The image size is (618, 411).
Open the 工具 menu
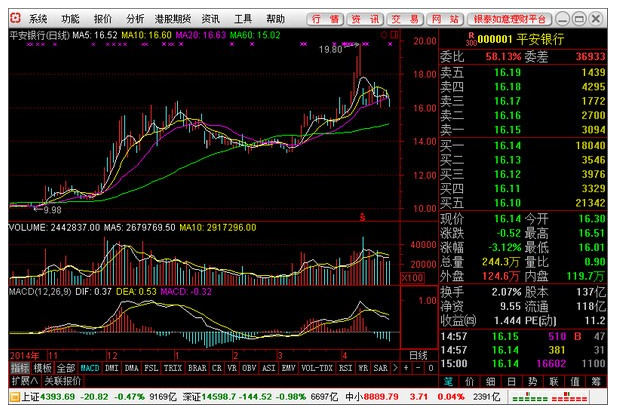[x=243, y=19]
